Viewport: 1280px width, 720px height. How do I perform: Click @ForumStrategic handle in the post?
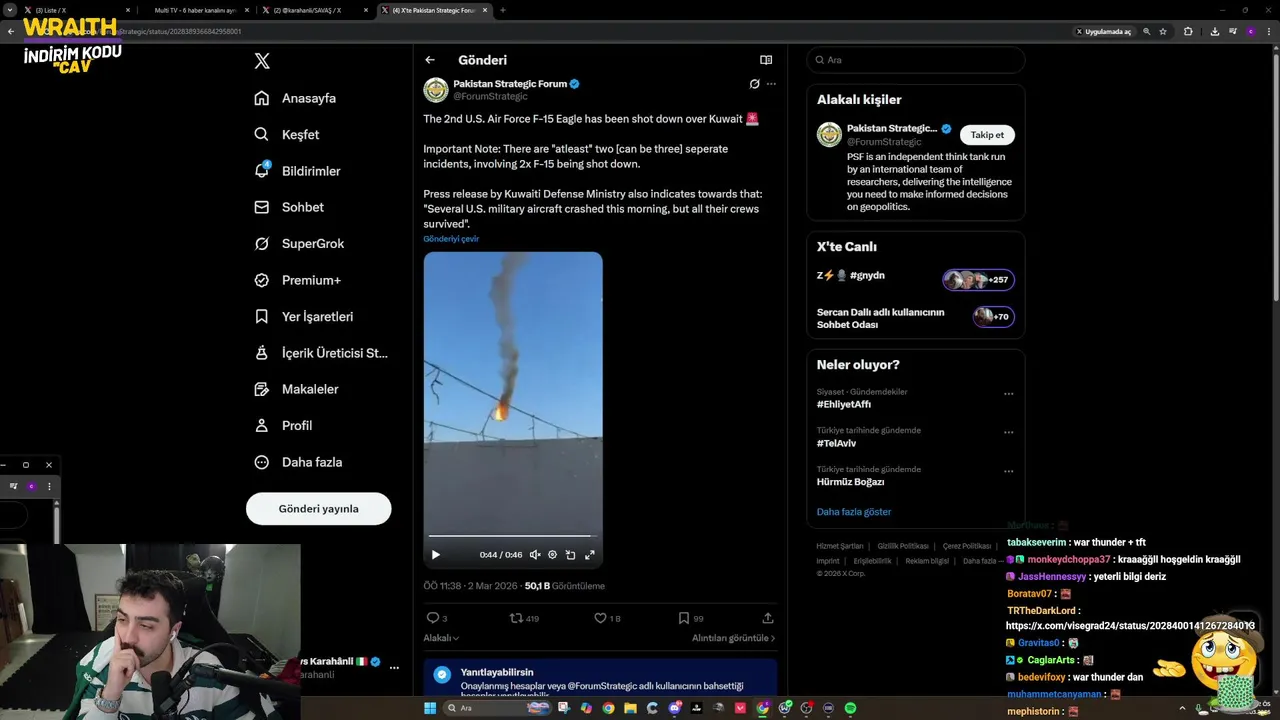490,97
